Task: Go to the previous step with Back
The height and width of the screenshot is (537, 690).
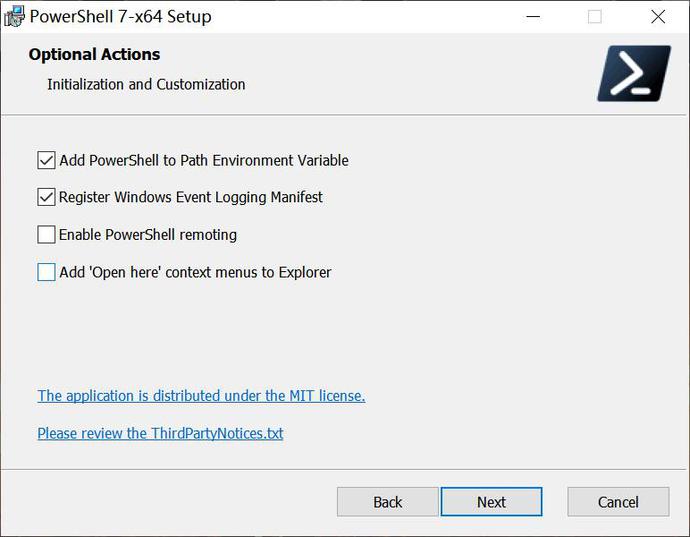Action: (x=388, y=502)
